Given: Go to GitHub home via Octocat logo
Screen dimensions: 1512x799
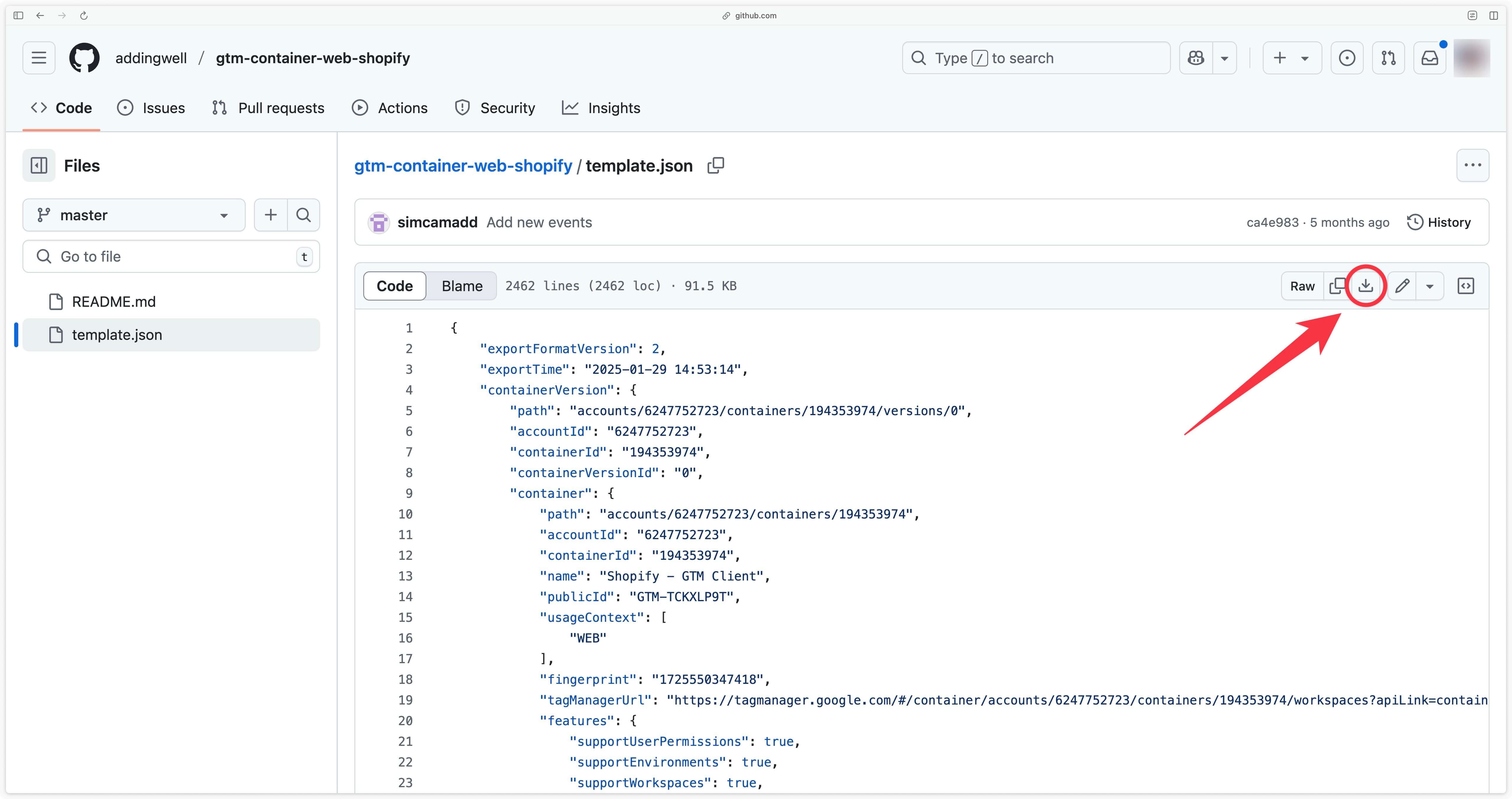Looking at the screenshot, I should point(84,58).
